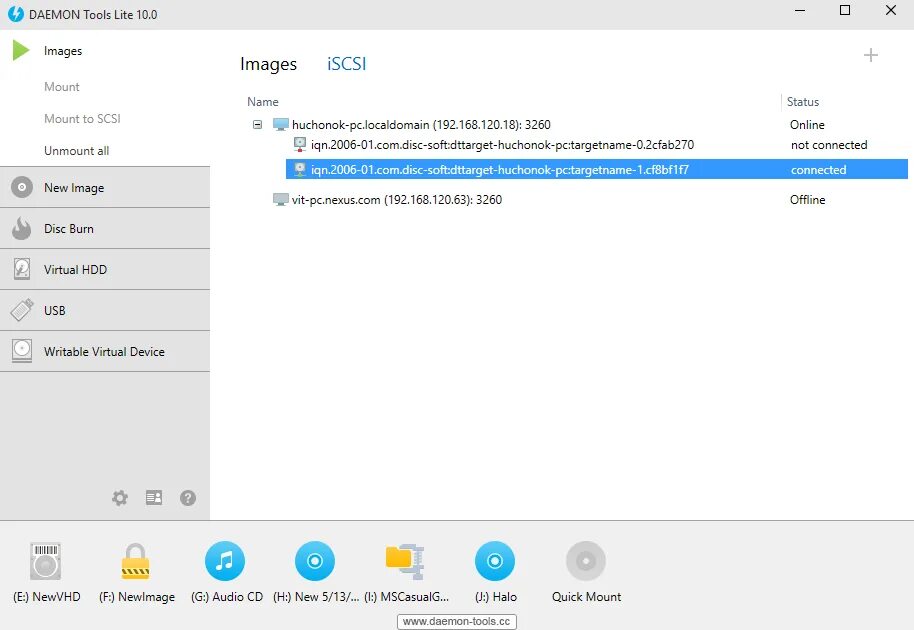Choose Unmount all in the sidebar
This screenshot has width=914, height=630.
[76, 150]
